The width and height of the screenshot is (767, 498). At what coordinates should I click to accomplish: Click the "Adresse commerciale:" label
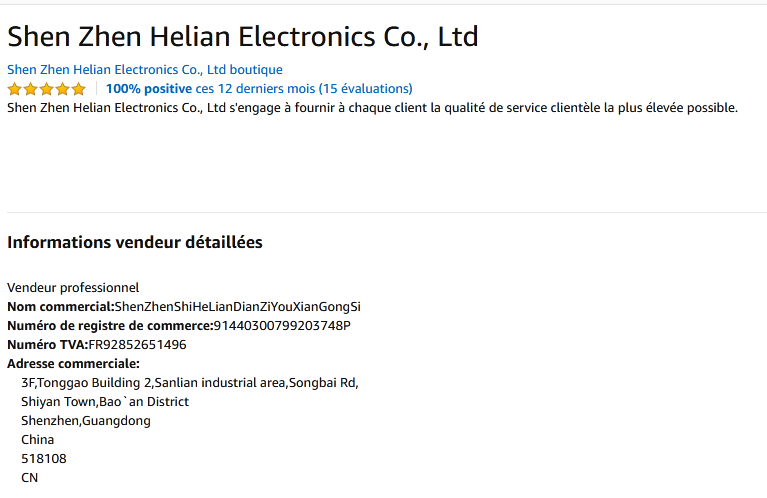tap(73, 364)
